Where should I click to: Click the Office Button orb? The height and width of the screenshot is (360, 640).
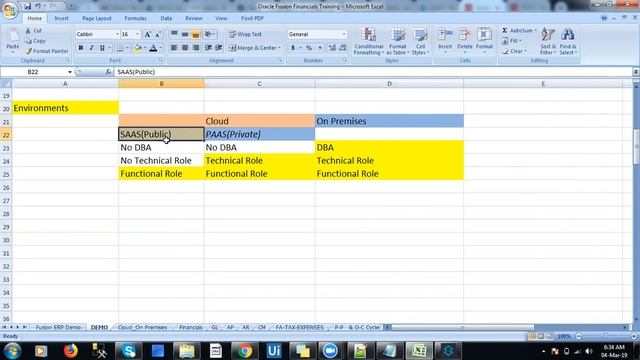(x=10, y=10)
